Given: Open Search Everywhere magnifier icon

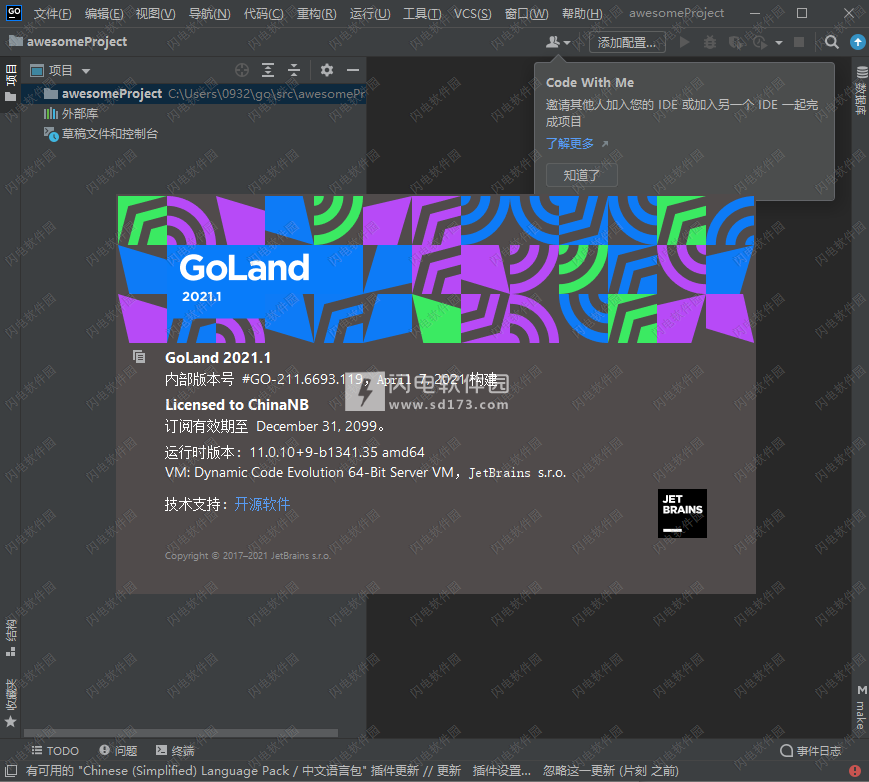Looking at the screenshot, I should tap(831, 42).
